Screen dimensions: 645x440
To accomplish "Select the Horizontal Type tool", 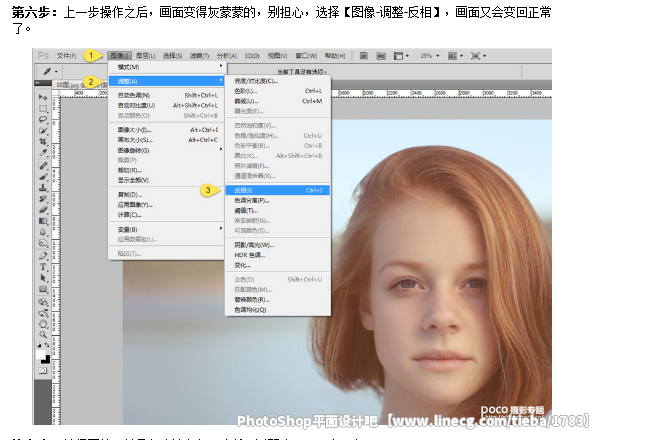I will click(x=43, y=267).
